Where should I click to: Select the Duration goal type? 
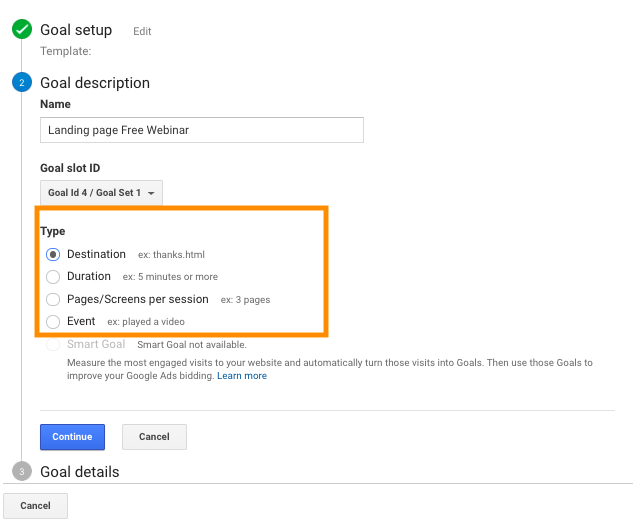tap(54, 277)
